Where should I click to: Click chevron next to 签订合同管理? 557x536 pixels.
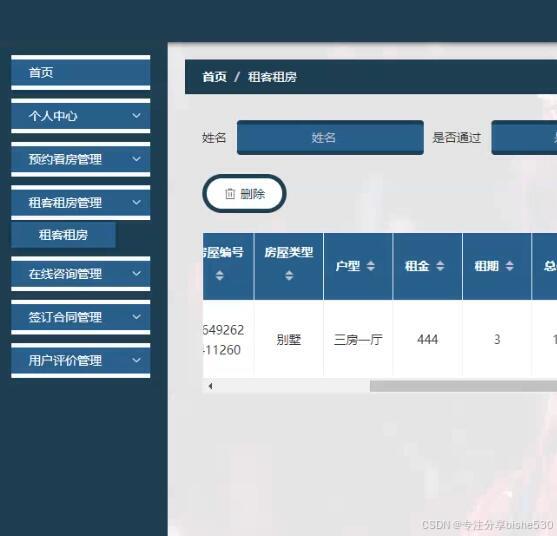pyautogui.click(x=136, y=317)
